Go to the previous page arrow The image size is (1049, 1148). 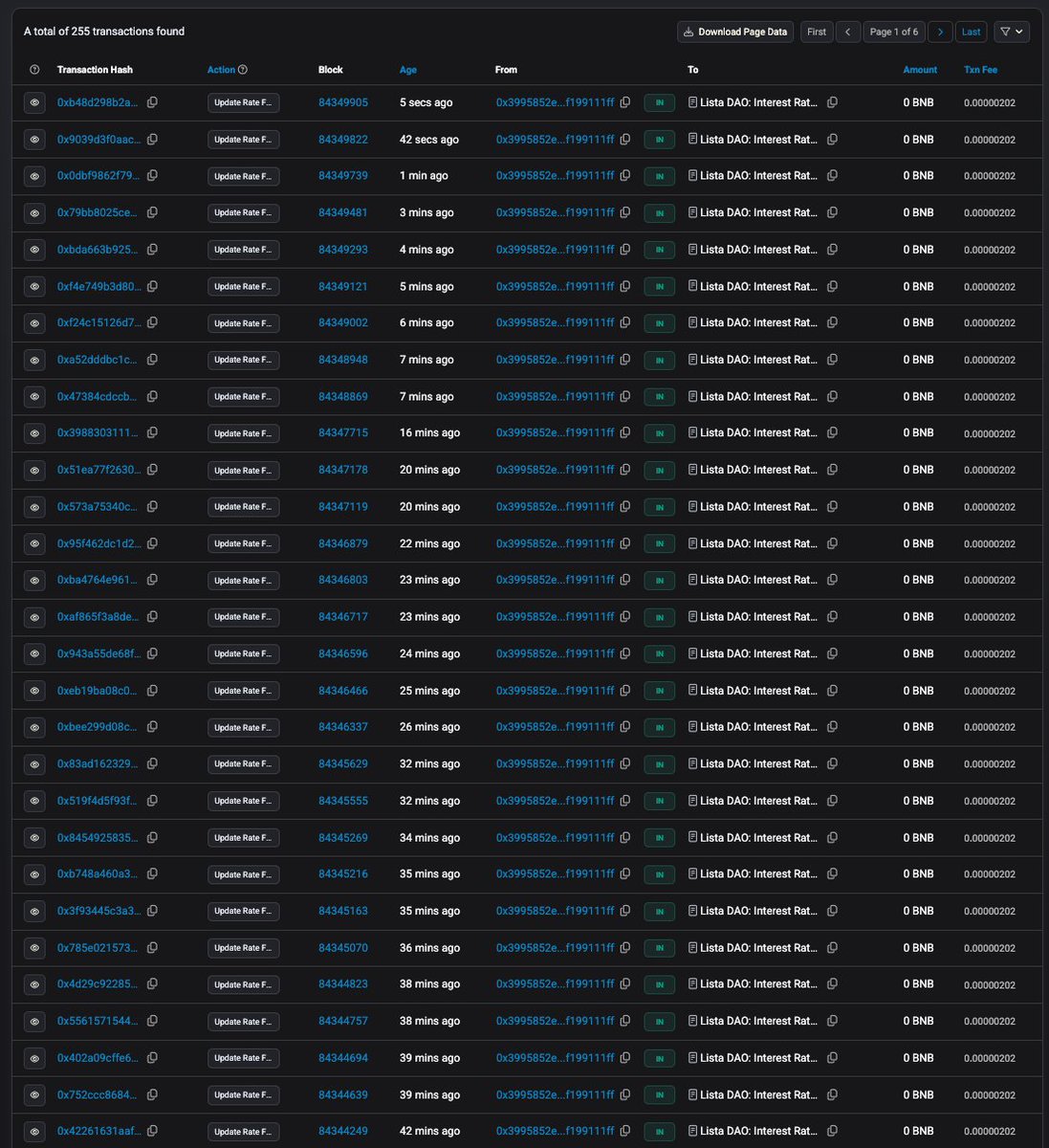pos(848,32)
